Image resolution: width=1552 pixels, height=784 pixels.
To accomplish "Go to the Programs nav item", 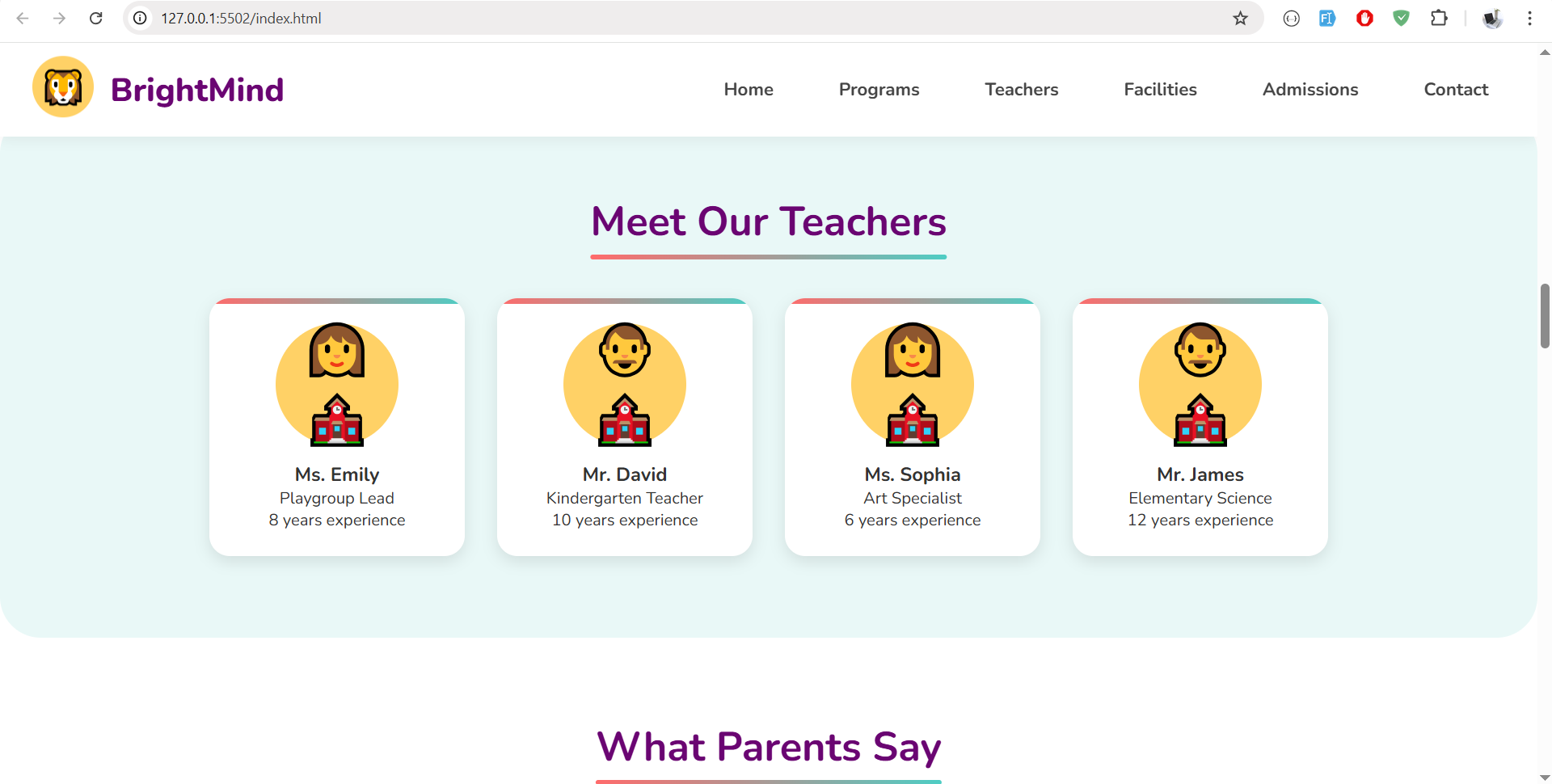I will [879, 90].
